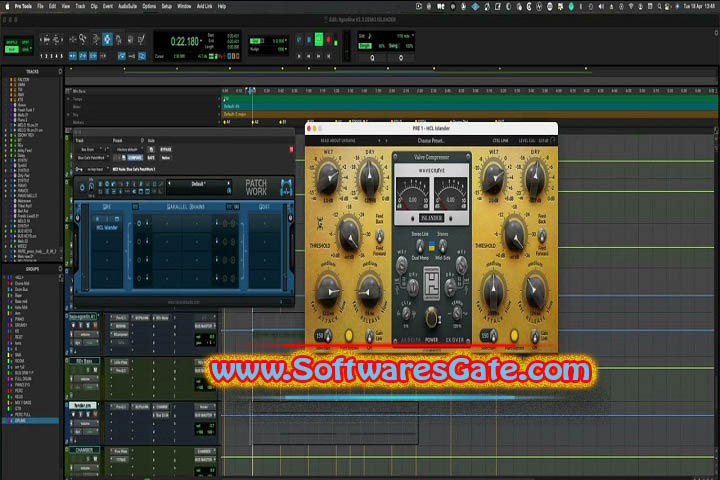The image size is (720, 480).
Task: Open the Setup menu
Action: click(167, 6)
